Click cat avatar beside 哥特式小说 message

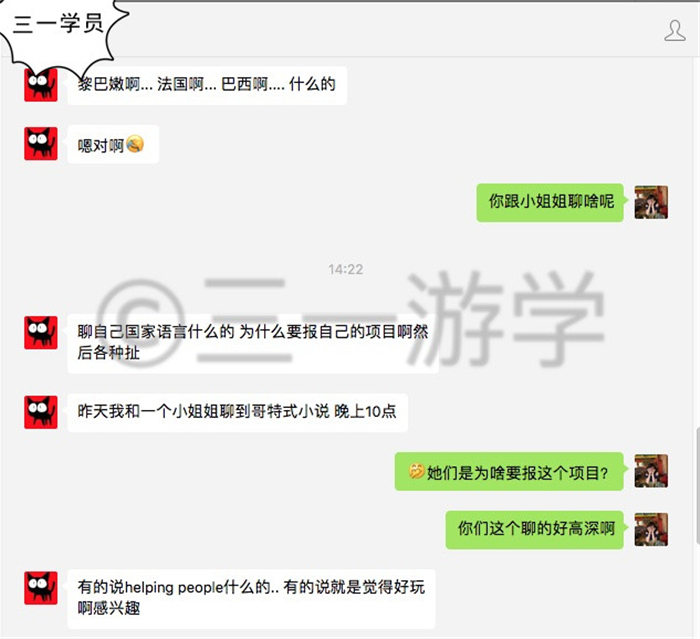coord(41,412)
